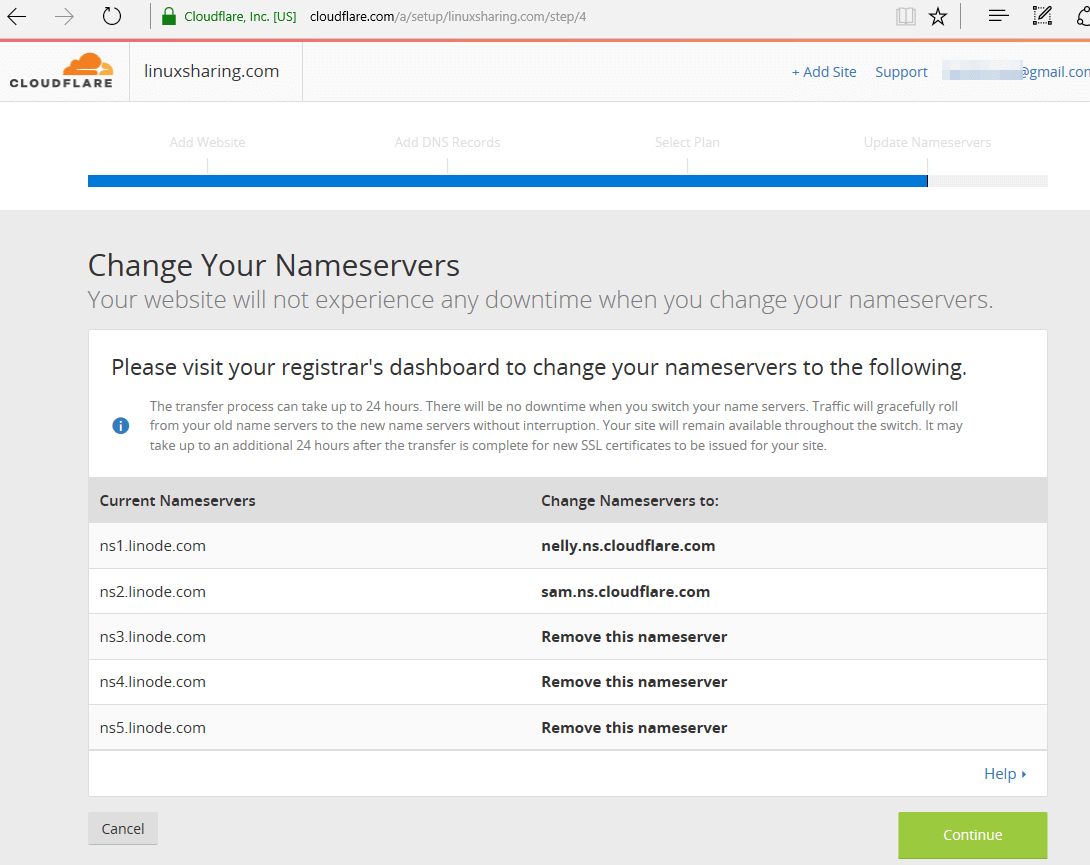Add page to favorites star icon

[938, 16]
